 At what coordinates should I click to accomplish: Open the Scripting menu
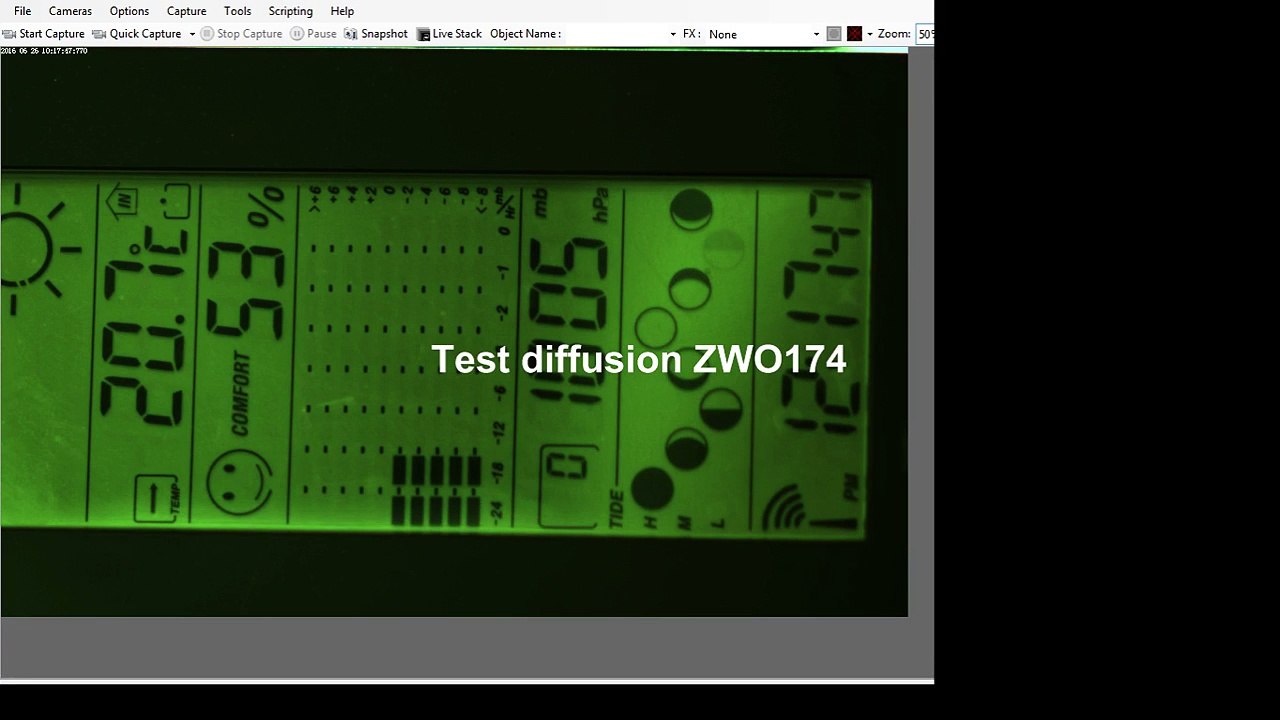click(290, 11)
